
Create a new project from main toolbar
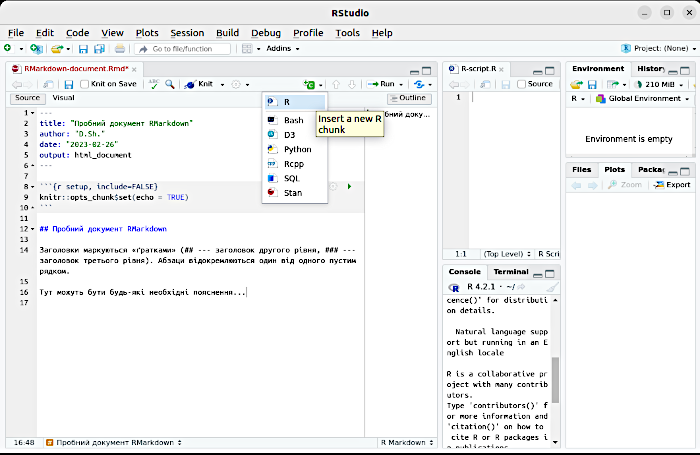coord(36,48)
